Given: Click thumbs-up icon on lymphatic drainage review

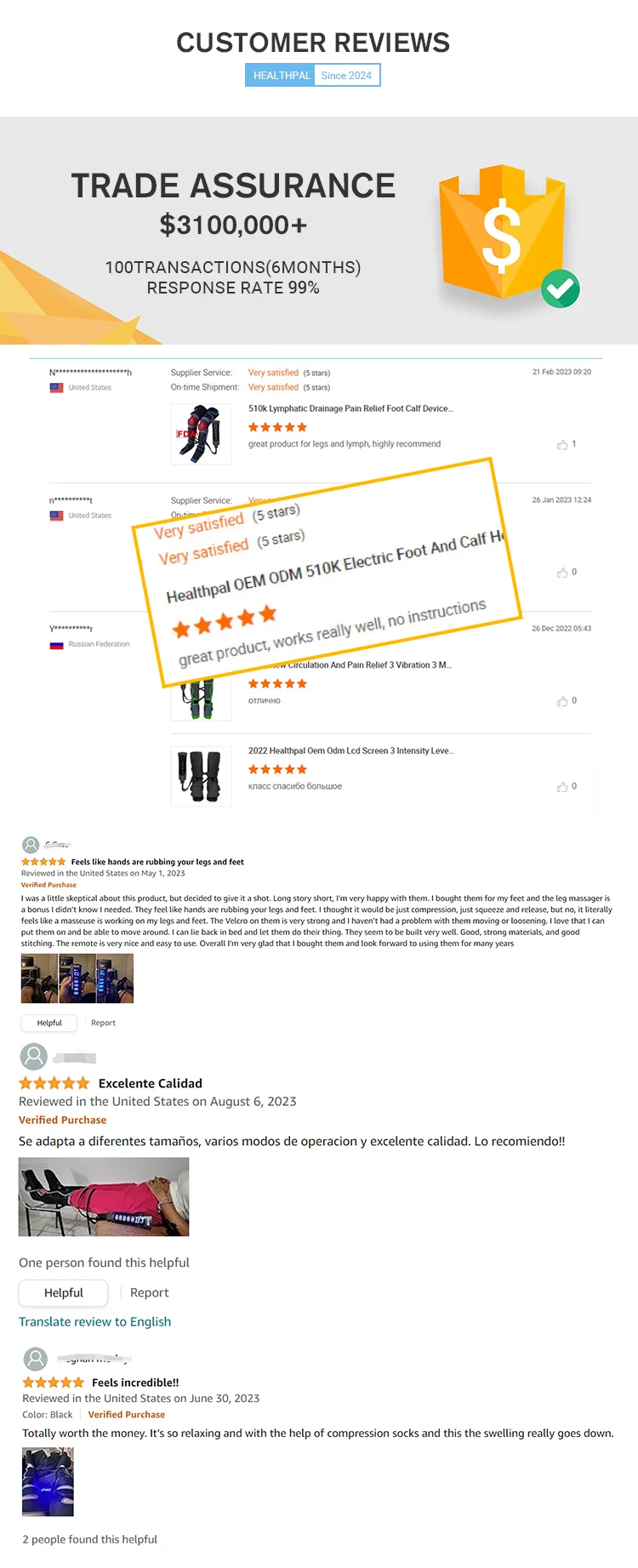Looking at the screenshot, I should point(562,444).
